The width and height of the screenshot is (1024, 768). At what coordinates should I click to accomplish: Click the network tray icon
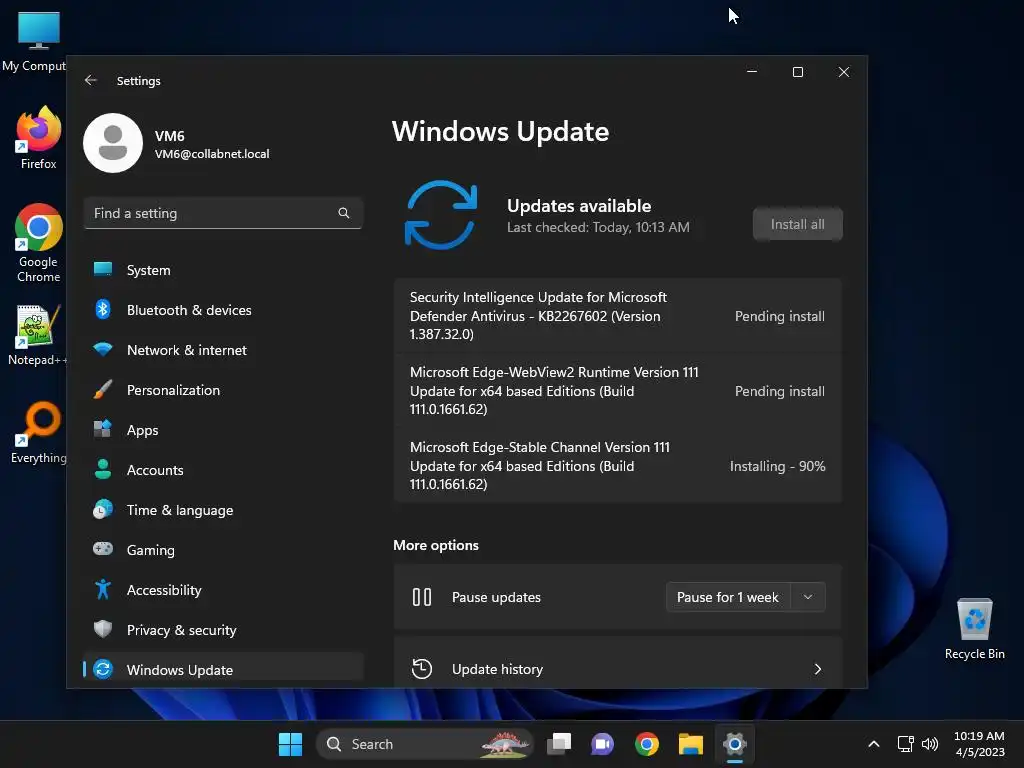click(905, 744)
